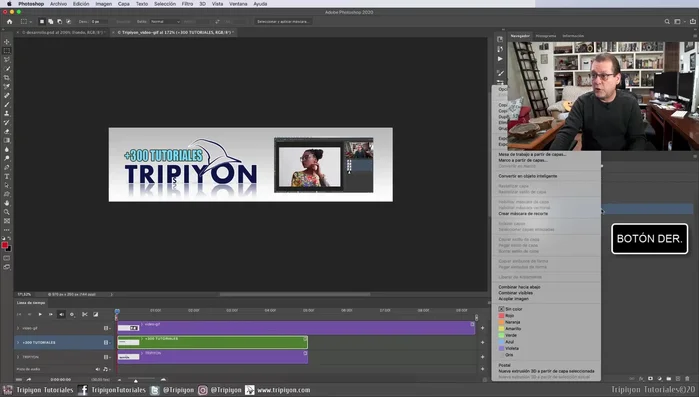Create new adjustment layer icon
The height and width of the screenshot is (397, 699).
[x=660, y=379]
